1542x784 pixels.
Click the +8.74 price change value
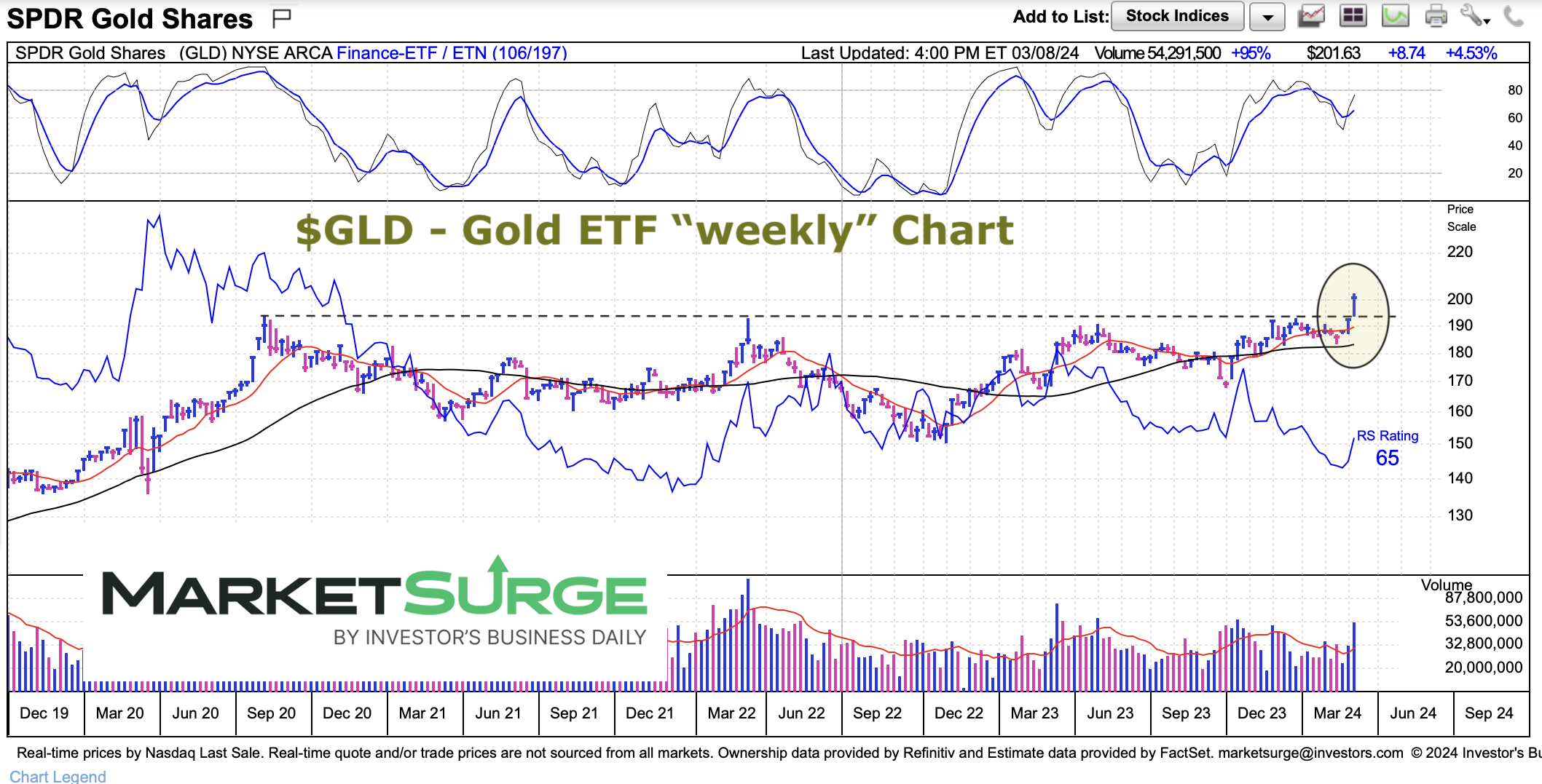click(x=1407, y=53)
